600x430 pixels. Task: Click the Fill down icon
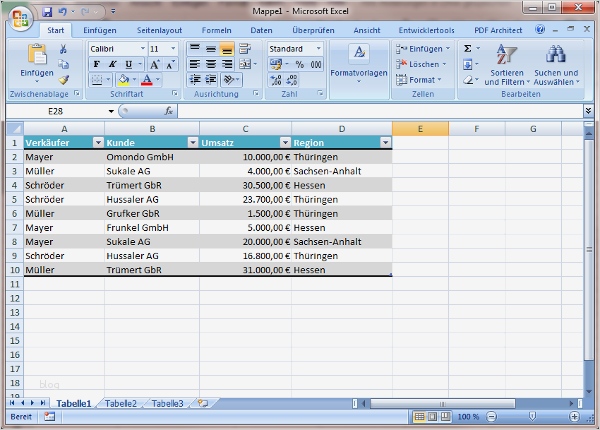tap(468, 64)
